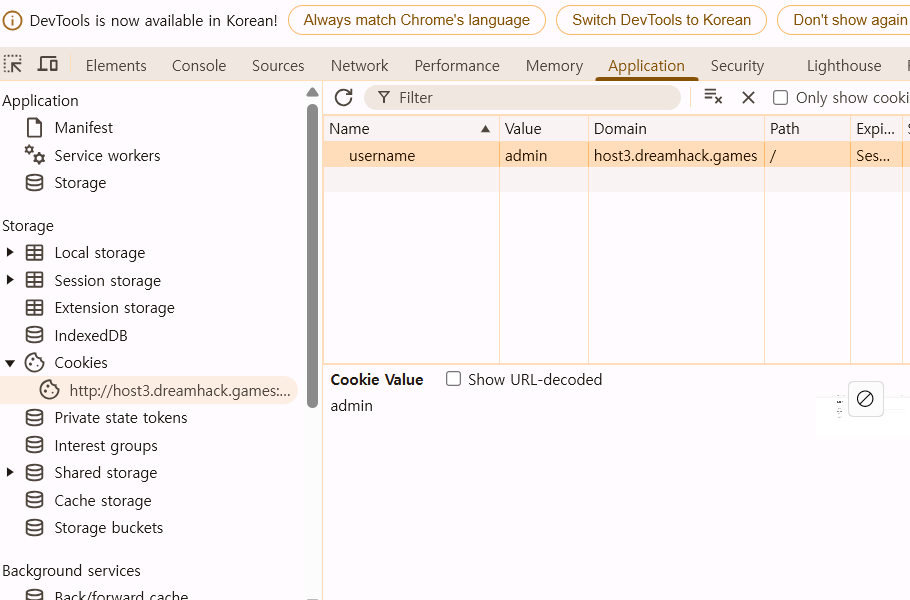Screen dimensions: 910x600
Task: Click Switch DevTools to Korean button
Action: pyautogui.click(x=661, y=20)
